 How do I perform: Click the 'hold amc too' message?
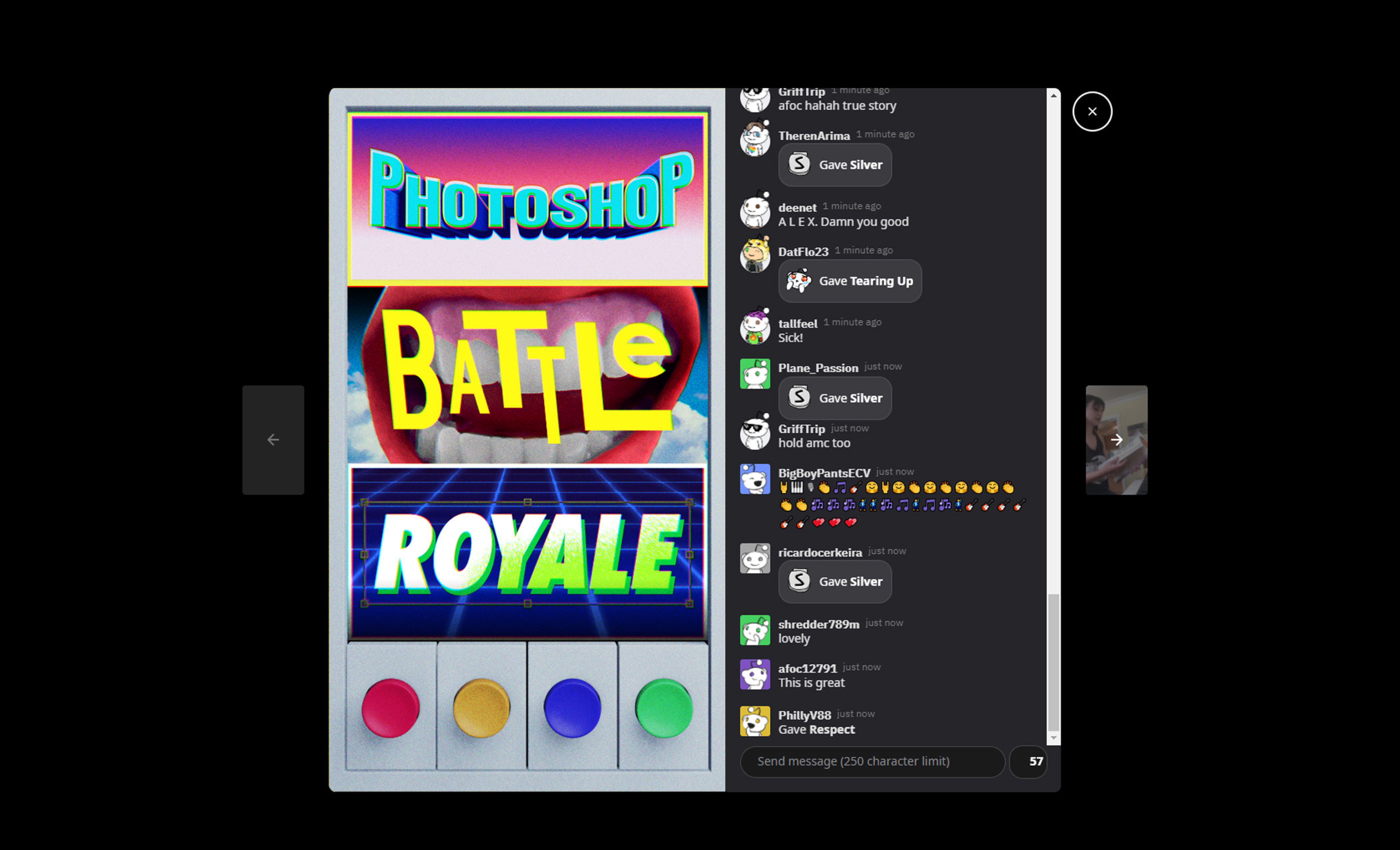coord(814,443)
